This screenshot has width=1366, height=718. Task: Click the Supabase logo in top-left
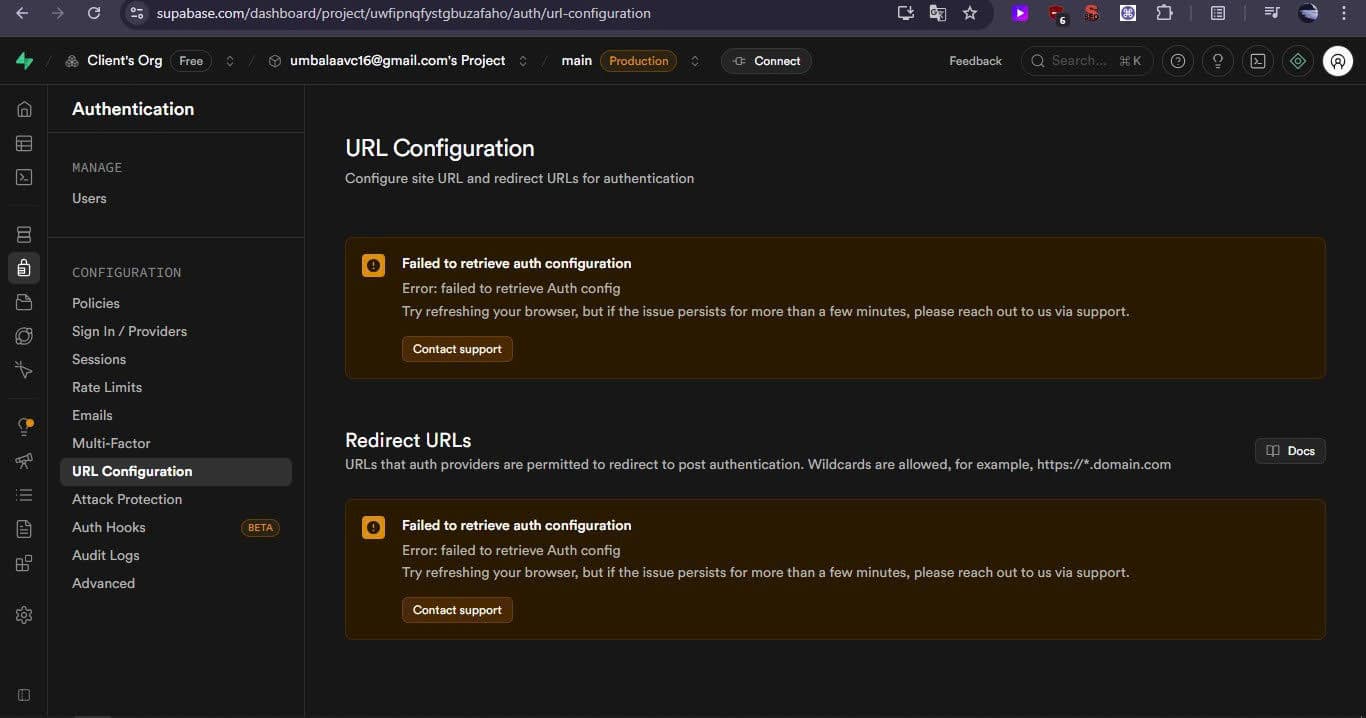(24, 61)
